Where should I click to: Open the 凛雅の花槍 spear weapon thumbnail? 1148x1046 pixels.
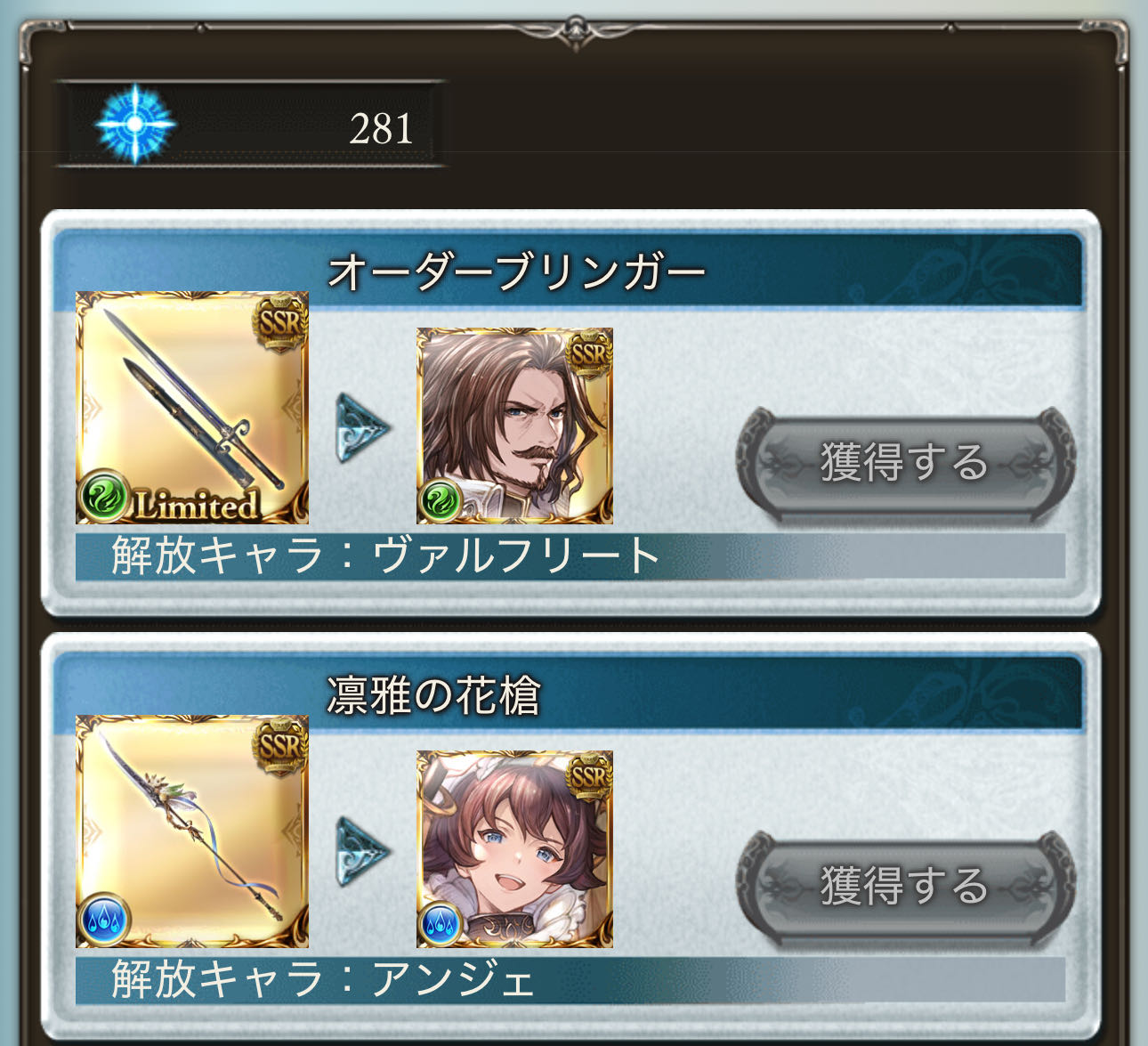[192, 831]
